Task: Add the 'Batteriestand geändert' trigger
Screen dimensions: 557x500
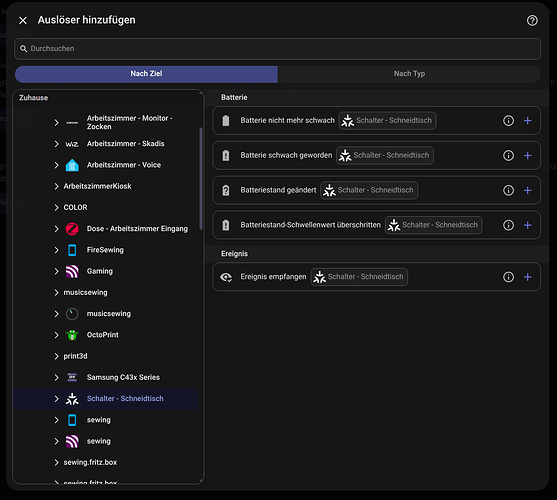Action: 528,190
